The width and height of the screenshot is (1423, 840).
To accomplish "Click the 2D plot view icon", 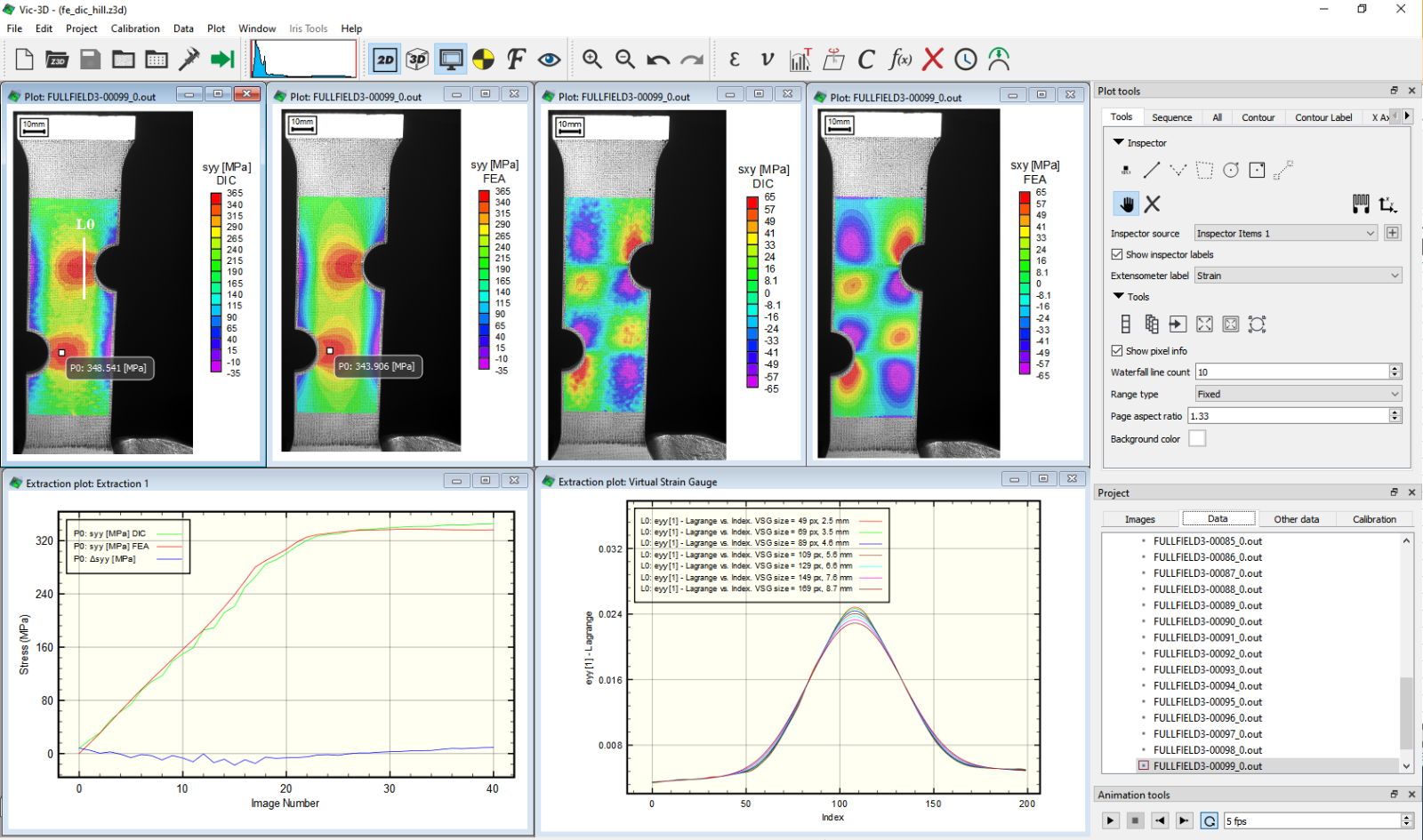I will (x=385, y=60).
